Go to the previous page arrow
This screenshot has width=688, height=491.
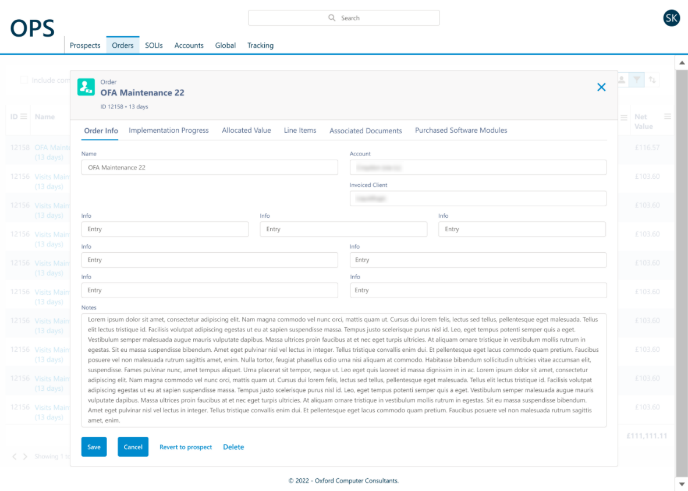click(x=14, y=456)
